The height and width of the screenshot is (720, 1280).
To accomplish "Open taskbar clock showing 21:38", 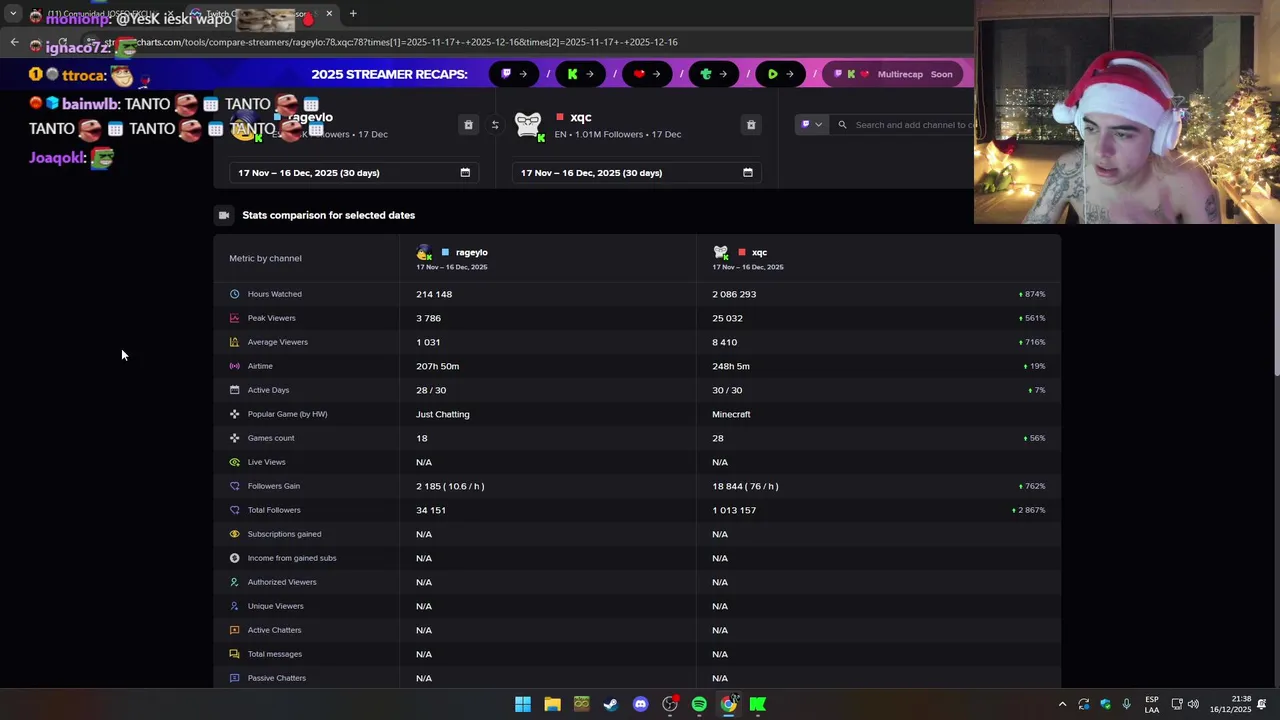I will 1230,704.
